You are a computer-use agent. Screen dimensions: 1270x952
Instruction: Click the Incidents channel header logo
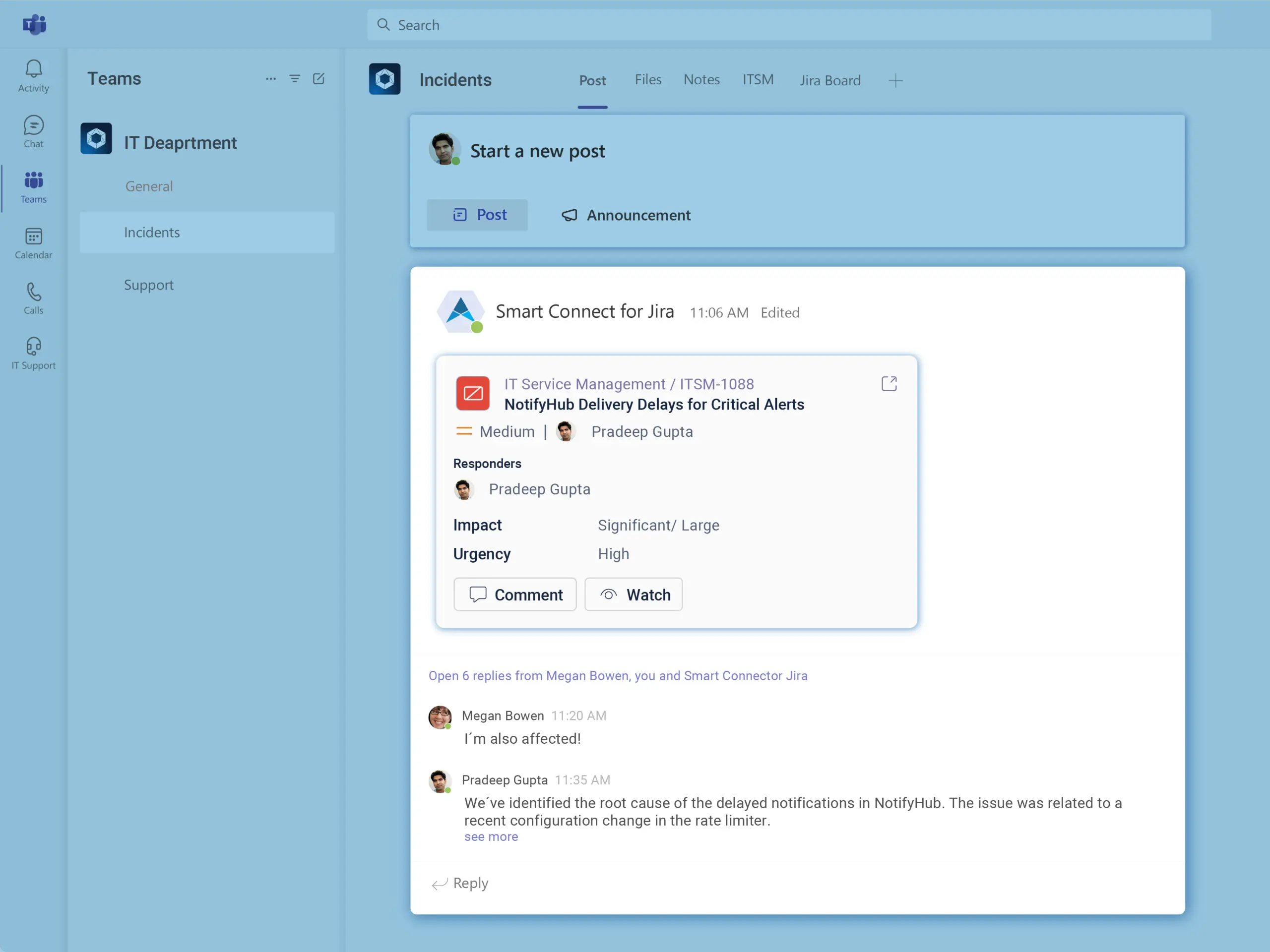coord(384,79)
